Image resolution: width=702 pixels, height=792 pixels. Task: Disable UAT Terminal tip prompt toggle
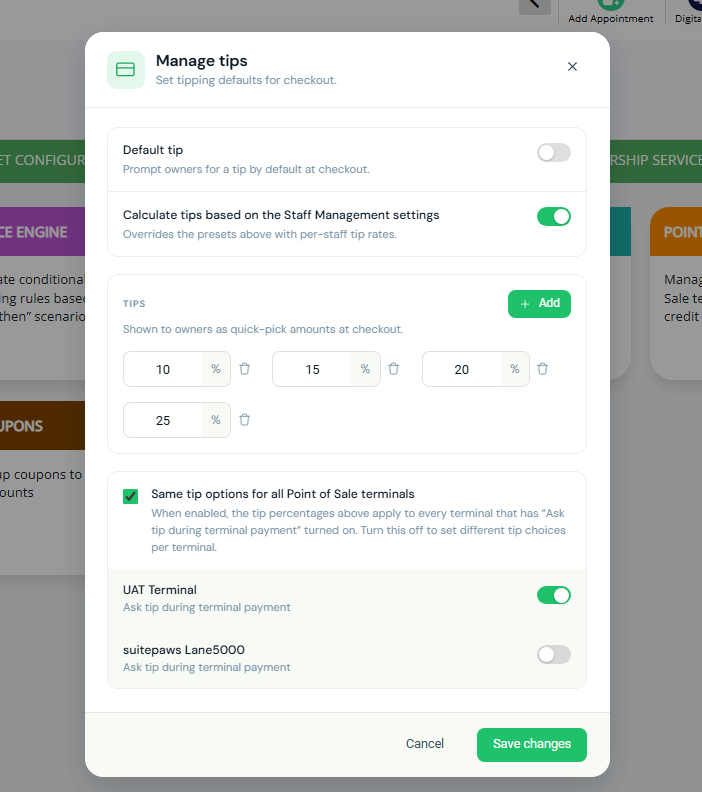[x=554, y=595]
